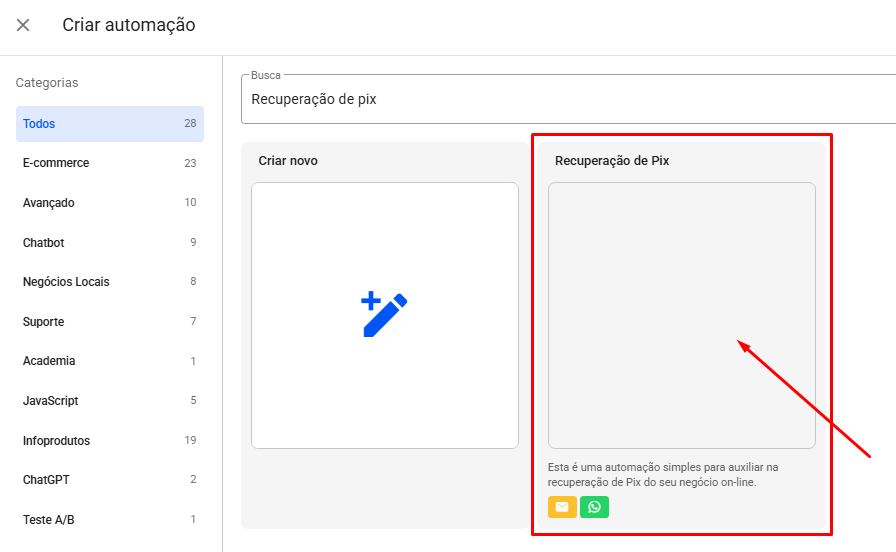The width and height of the screenshot is (896, 552).
Task: Close the Criar automação dialog
Action: tap(23, 25)
